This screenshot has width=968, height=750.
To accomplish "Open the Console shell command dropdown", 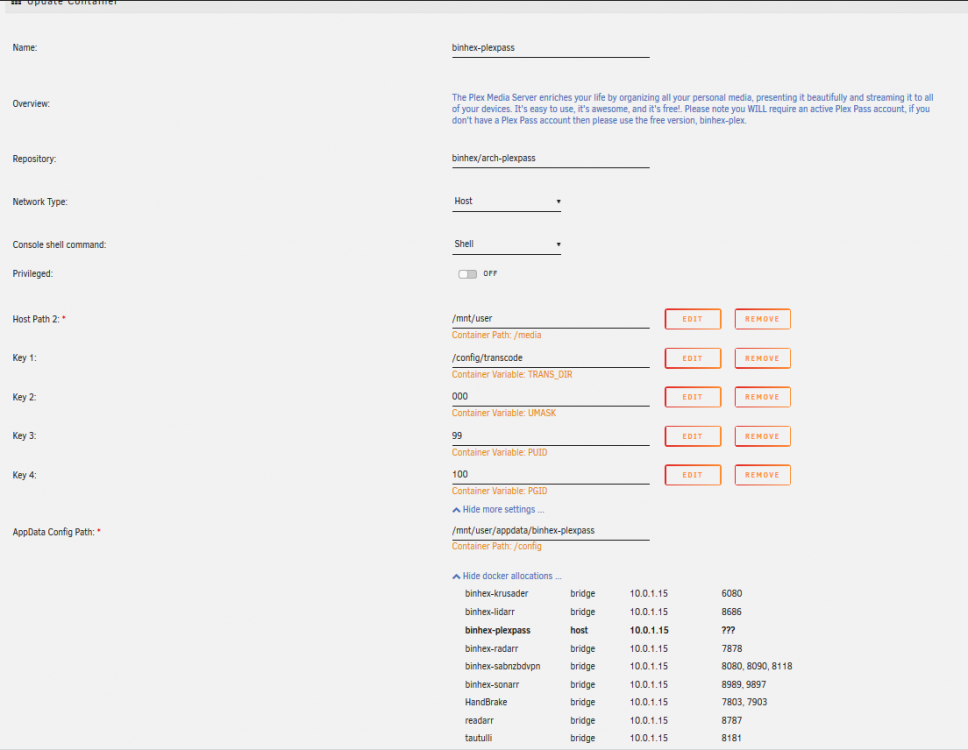I will 506,244.
